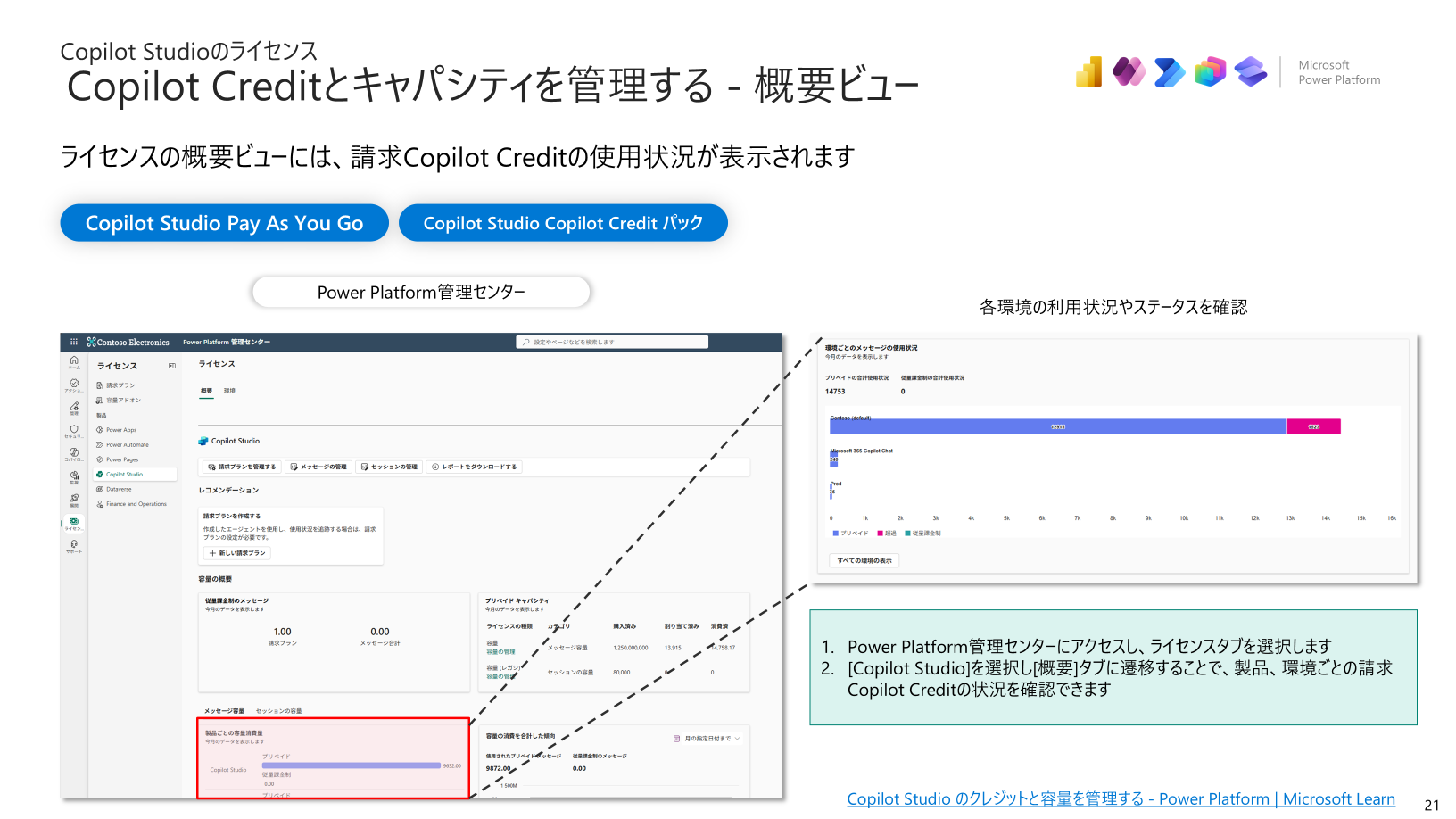
Task: Click the 1,250,000,000 purchased value
Action: click(x=631, y=648)
